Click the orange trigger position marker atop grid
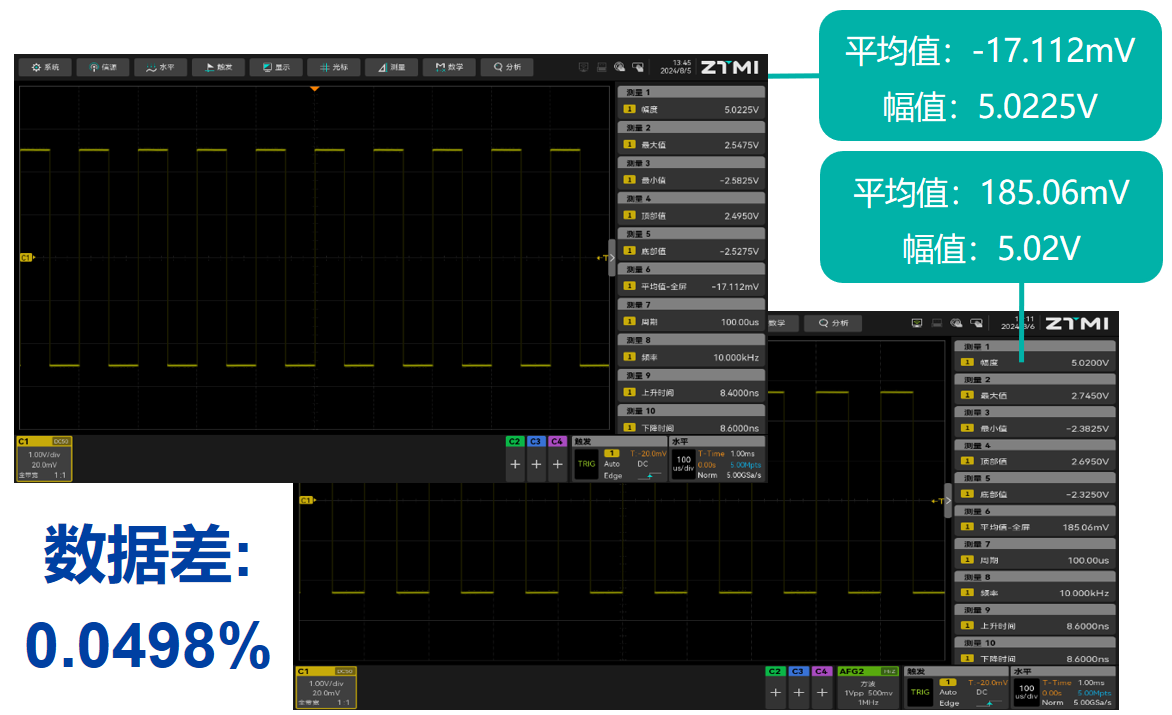The width and height of the screenshot is (1172, 715). coord(314,89)
